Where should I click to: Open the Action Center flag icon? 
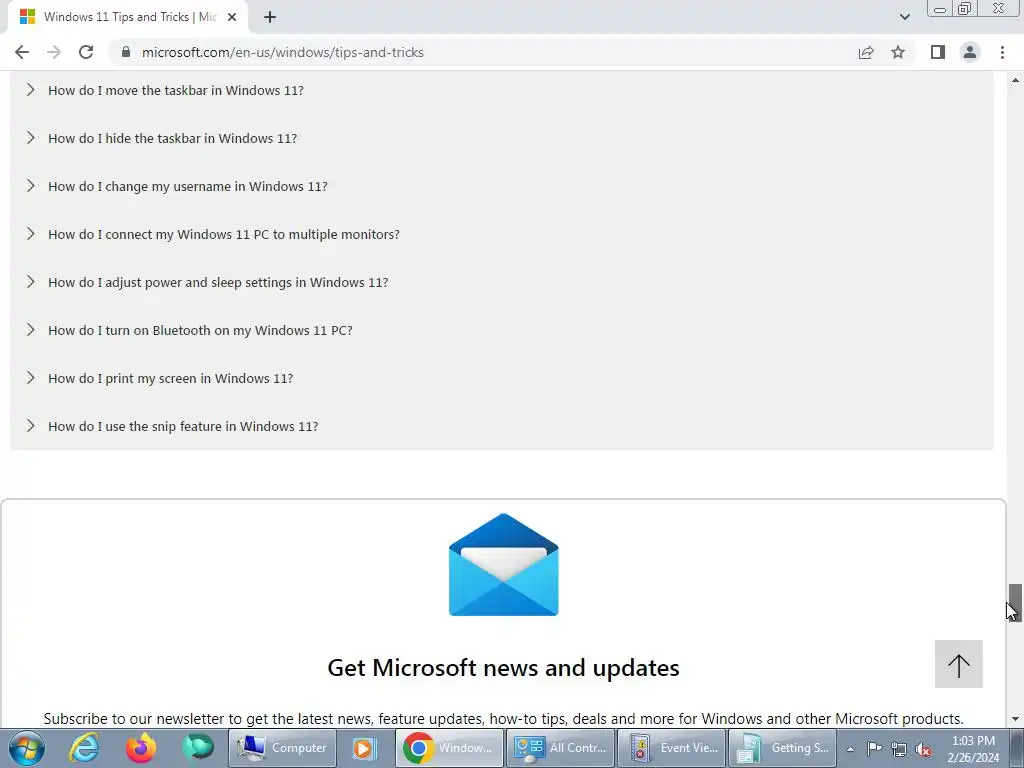pyautogui.click(x=874, y=748)
